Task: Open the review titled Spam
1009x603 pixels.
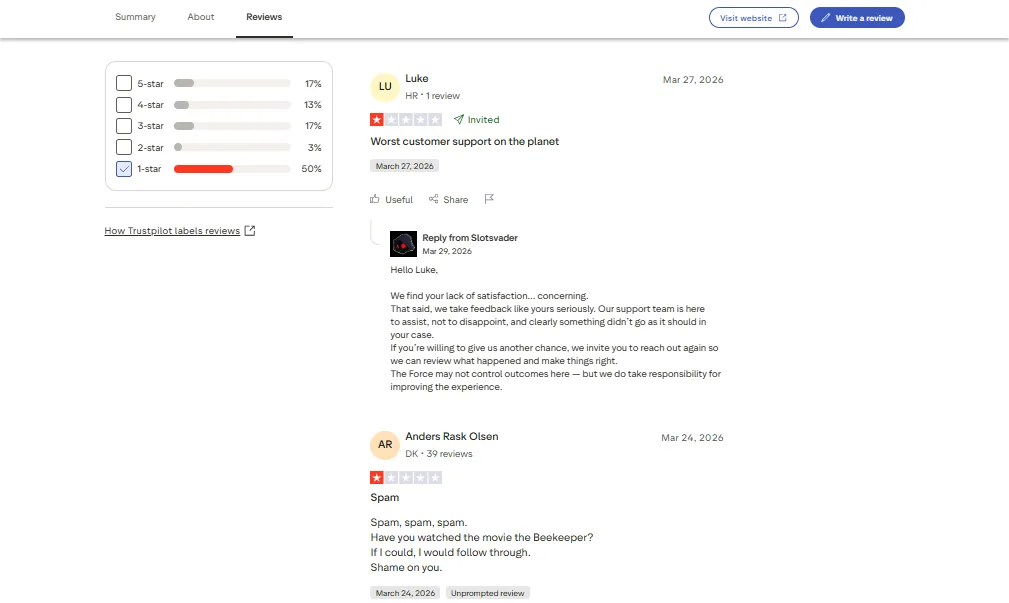Action: tap(385, 497)
